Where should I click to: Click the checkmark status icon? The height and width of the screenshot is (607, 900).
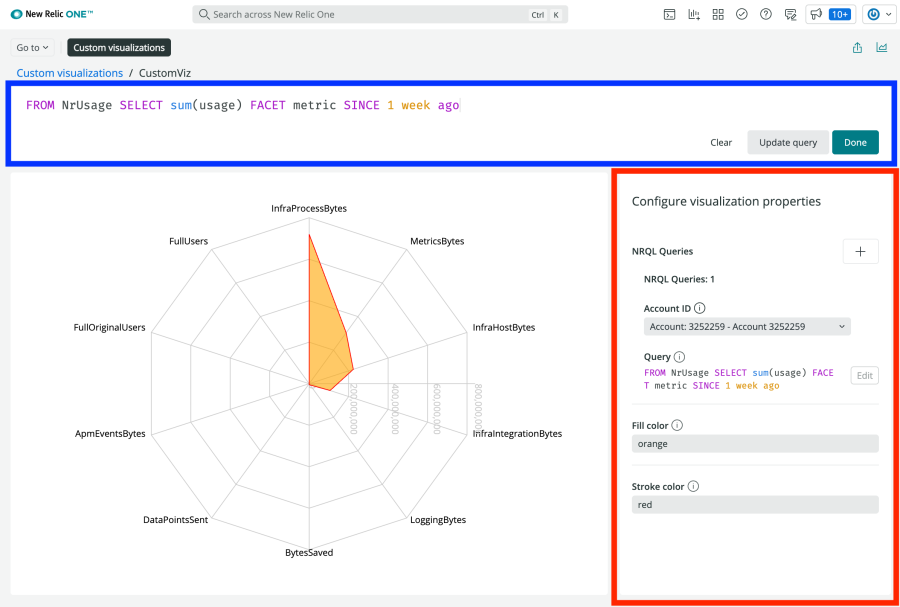742,15
